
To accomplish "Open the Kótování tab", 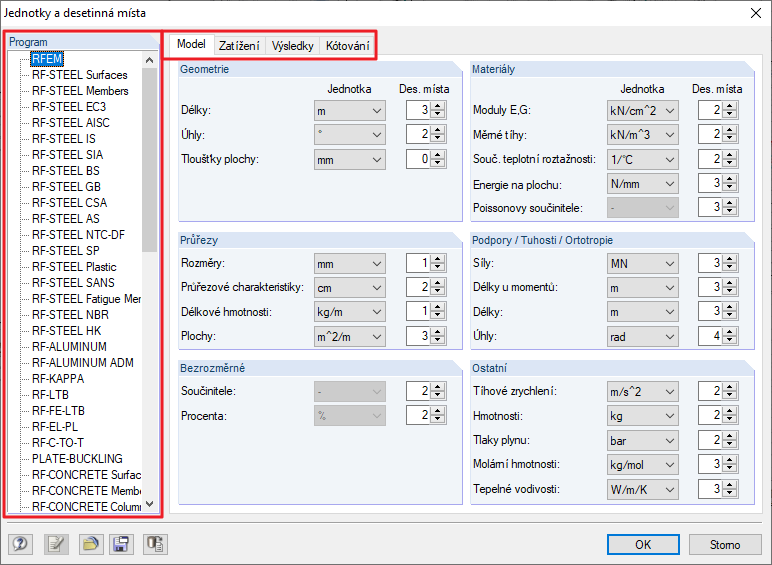I will [x=347, y=46].
